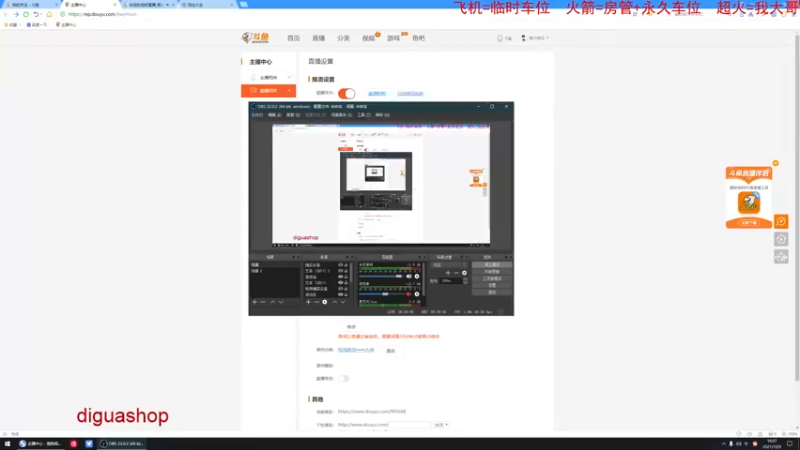Add a source with plus icon in OBS Sources panel

tap(308, 302)
